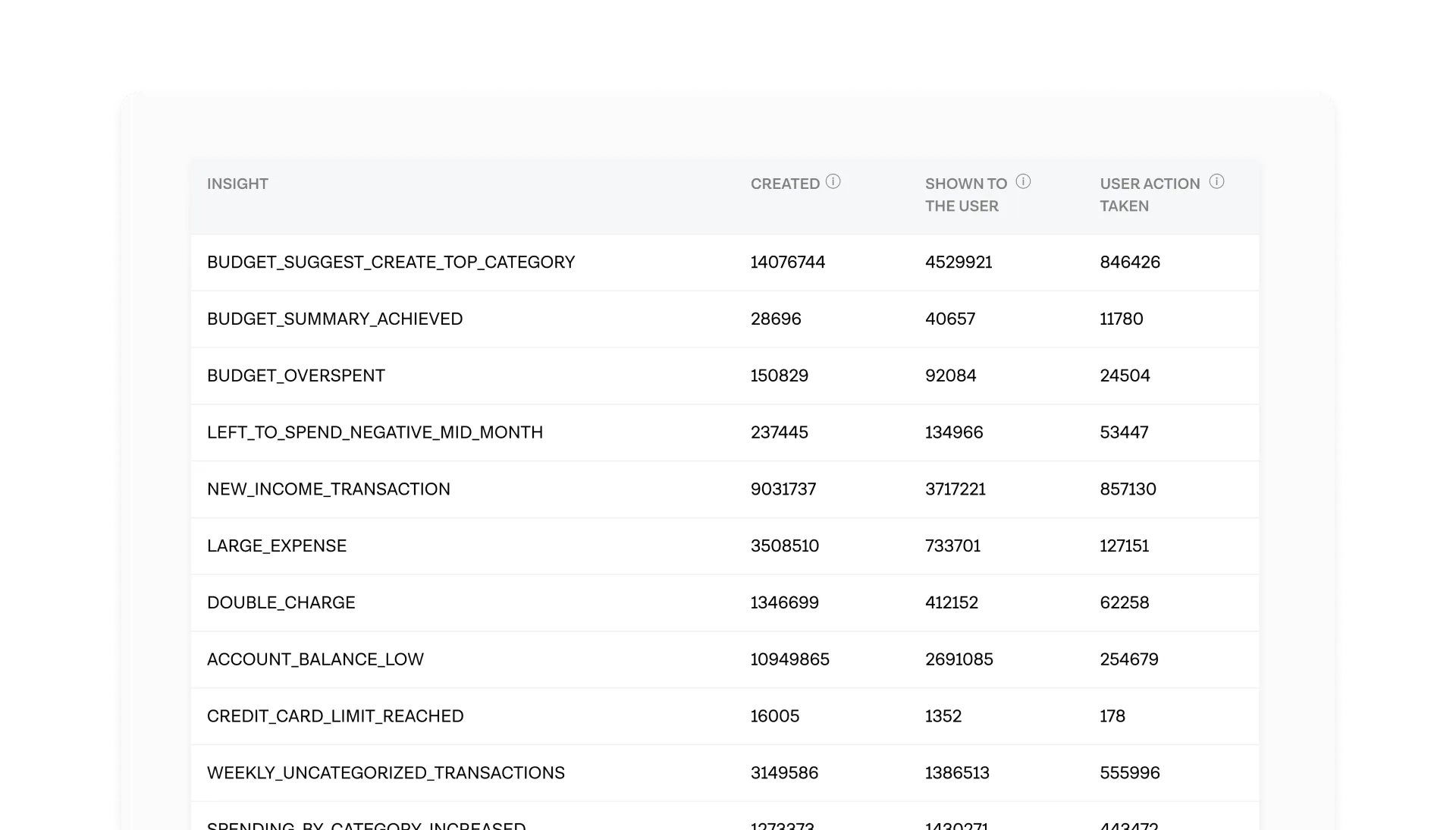Click the LARGE_EXPENSE insight name
The image size is (1456, 830).
point(277,546)
